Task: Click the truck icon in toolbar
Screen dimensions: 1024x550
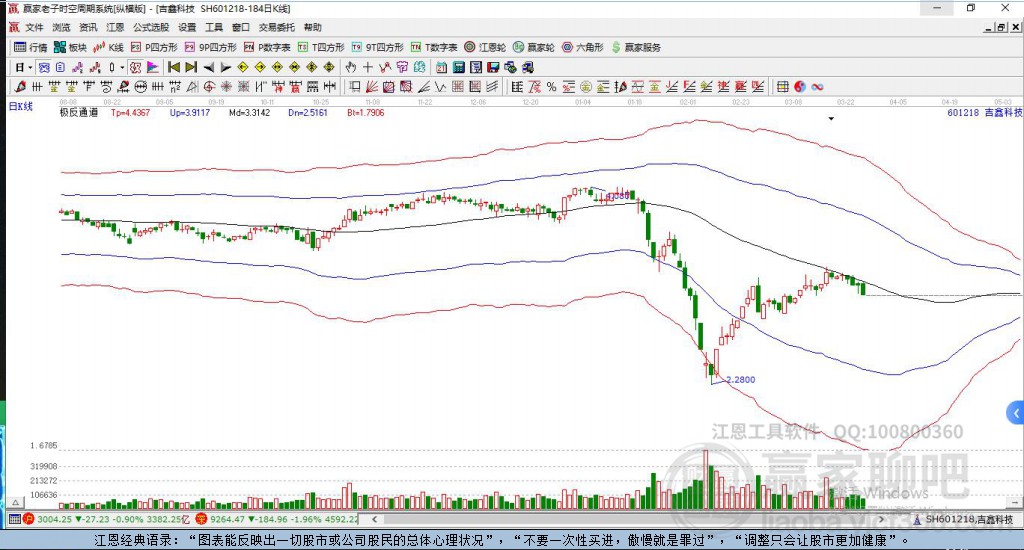Action: pos(528,67)
